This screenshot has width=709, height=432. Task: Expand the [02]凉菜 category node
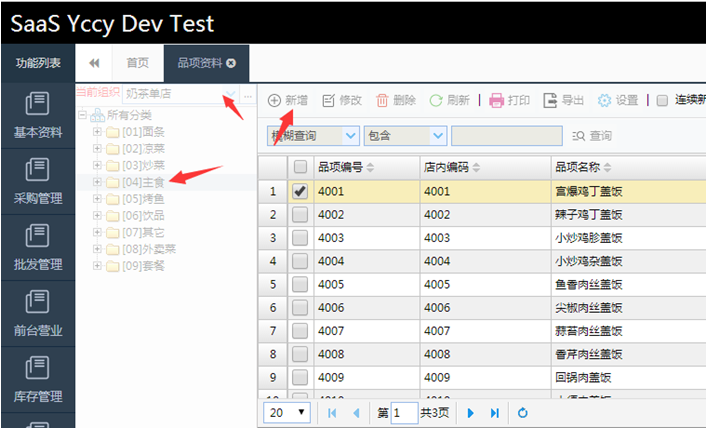97,148
